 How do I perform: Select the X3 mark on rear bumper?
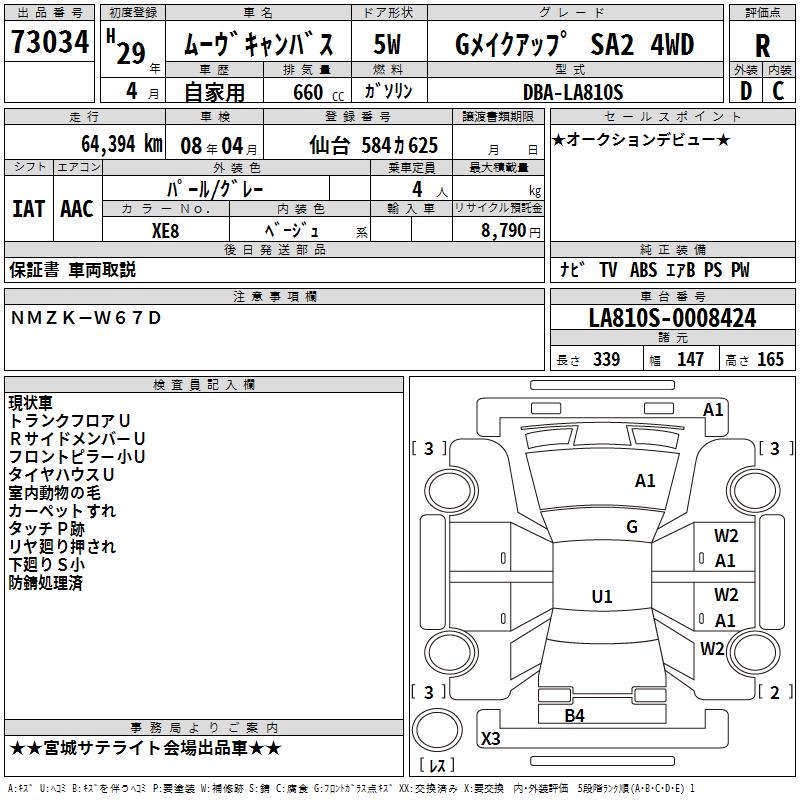[491, 738]
